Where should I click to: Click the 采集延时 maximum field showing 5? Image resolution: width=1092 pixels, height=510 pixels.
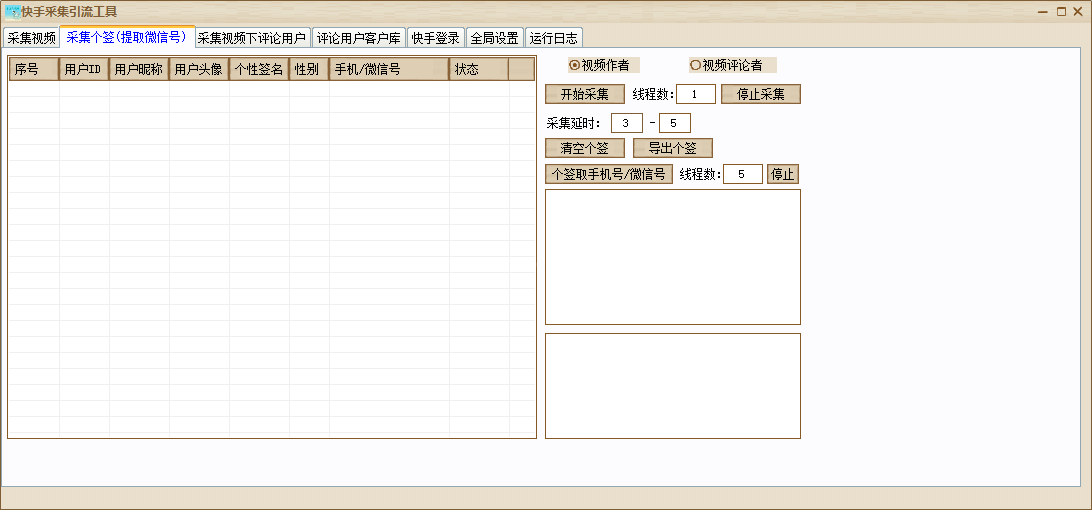674,123
